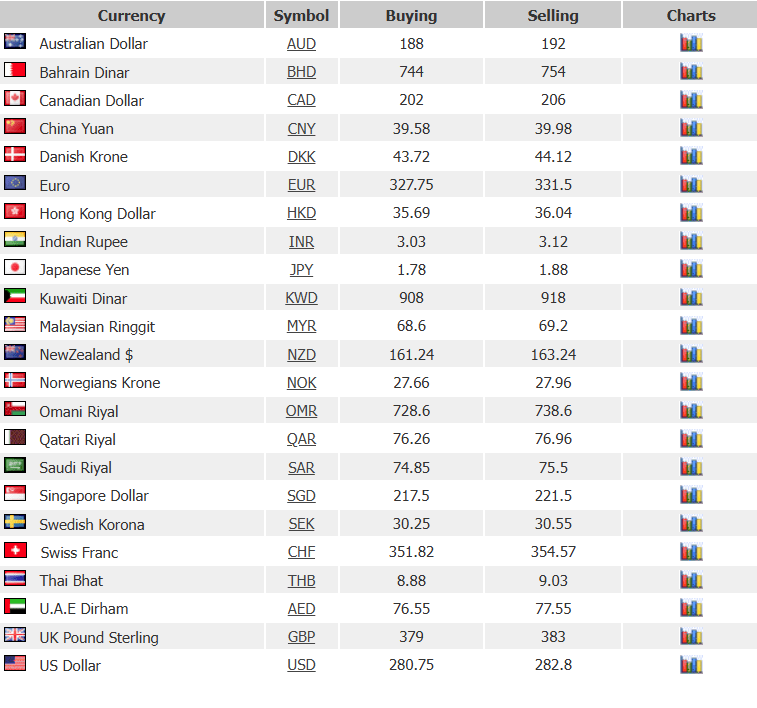Select the KWD symbol link
The width and height of the screenshot is (757, 708).
(301, 298)
